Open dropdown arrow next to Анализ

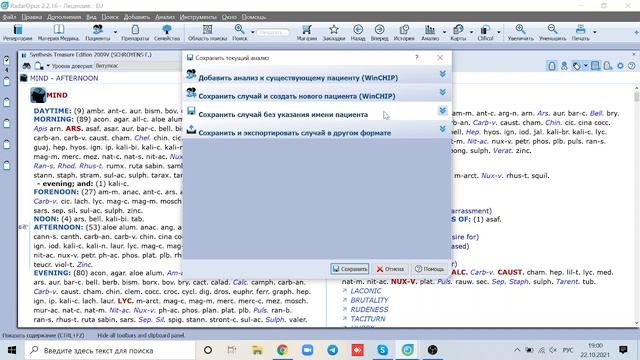tap(444, 32)
